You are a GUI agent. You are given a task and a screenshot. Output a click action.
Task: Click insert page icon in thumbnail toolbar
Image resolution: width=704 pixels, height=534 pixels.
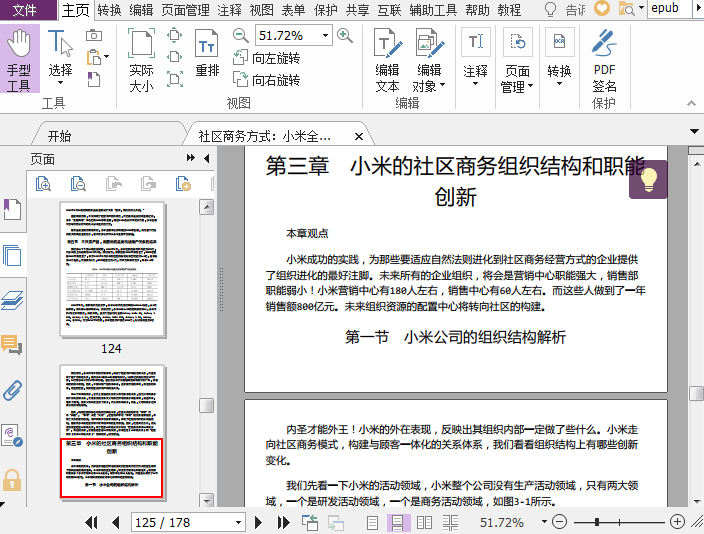click(183, 184)
